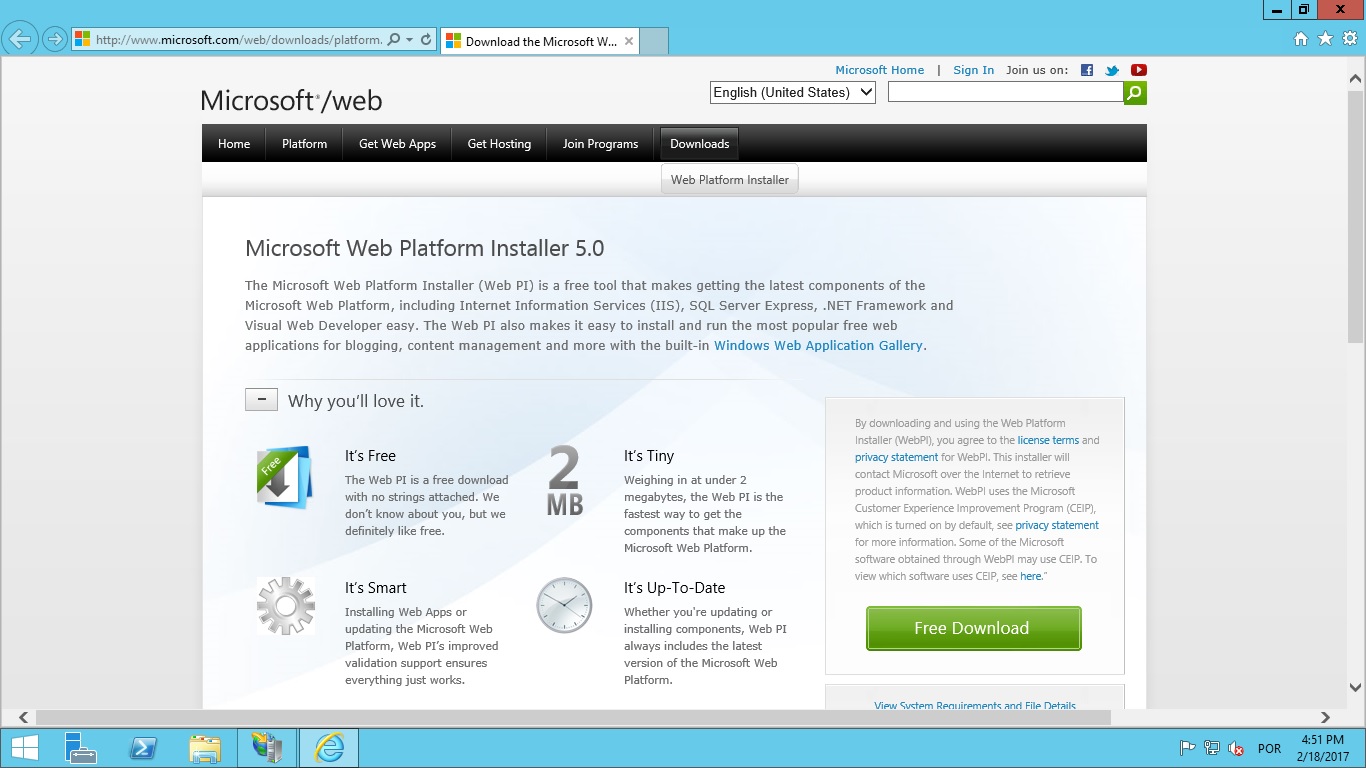Click the 'here' CEIP software link

coord(1031,576)
